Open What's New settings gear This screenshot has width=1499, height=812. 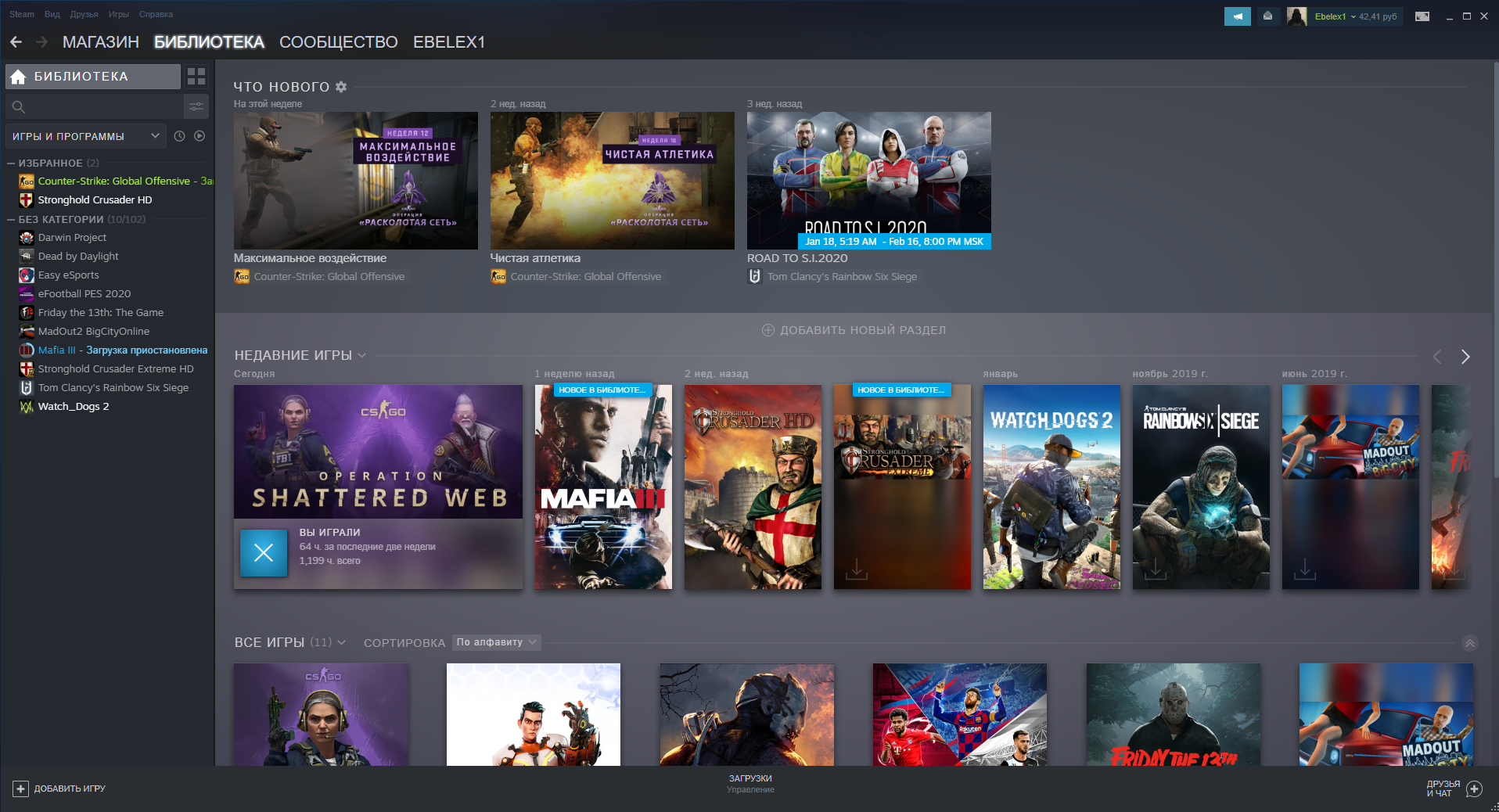pyautogui.click(x=341, y=87)
